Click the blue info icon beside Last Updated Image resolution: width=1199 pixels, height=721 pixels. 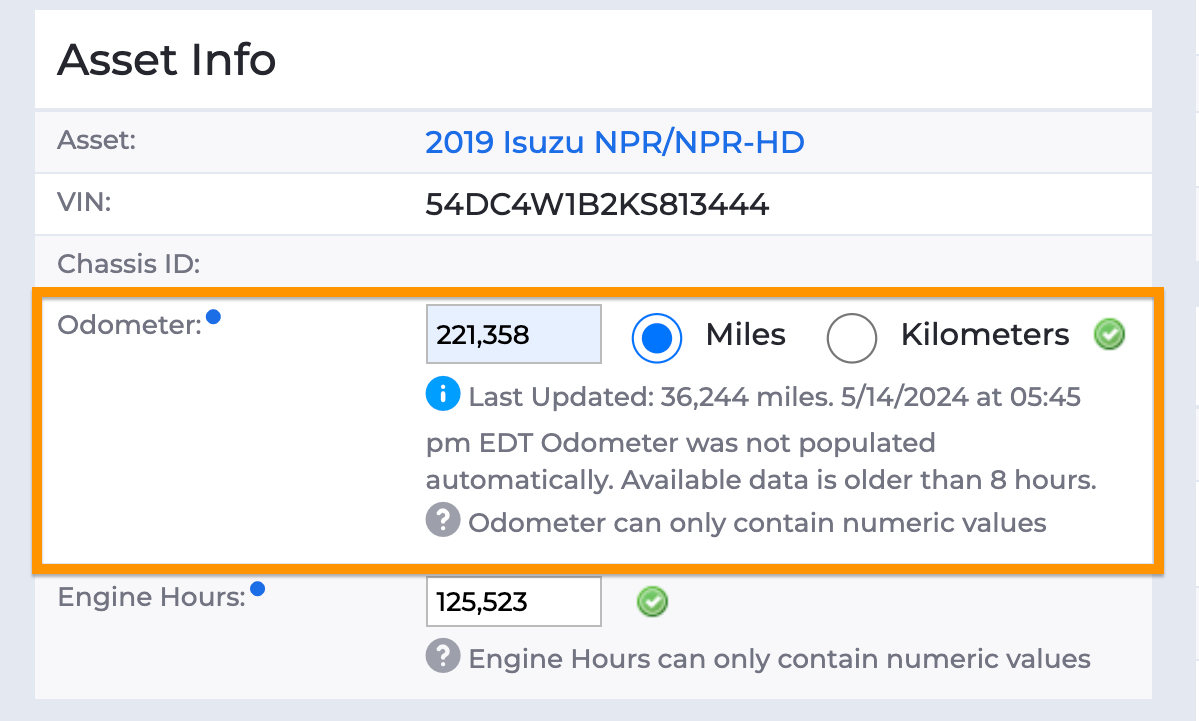pyautogui.click(x=443, y=395)
